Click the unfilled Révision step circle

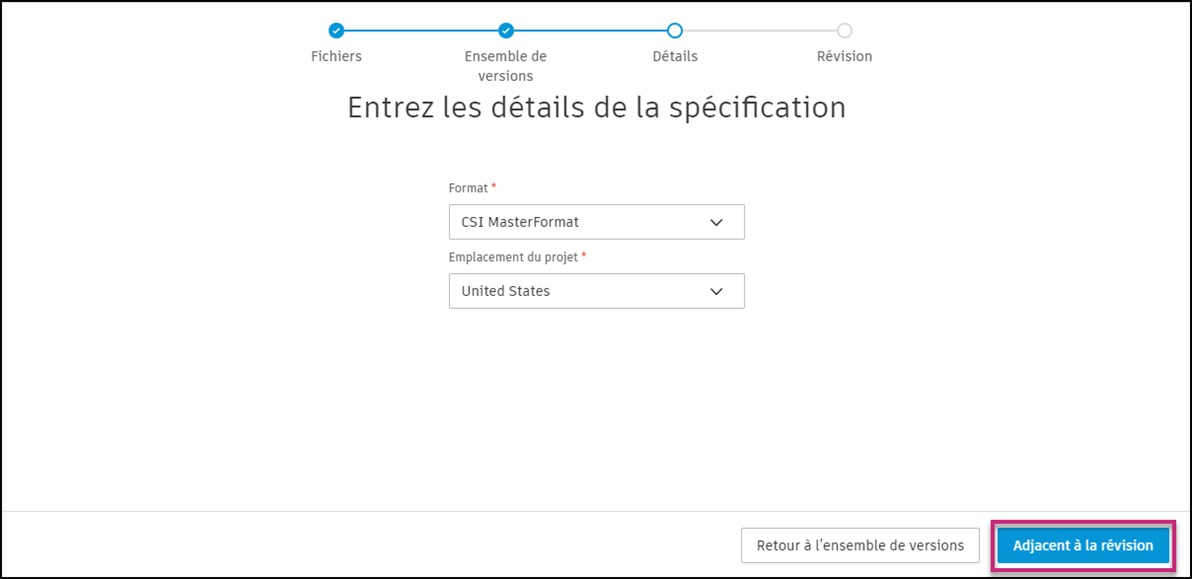click(x=843, y=31)
